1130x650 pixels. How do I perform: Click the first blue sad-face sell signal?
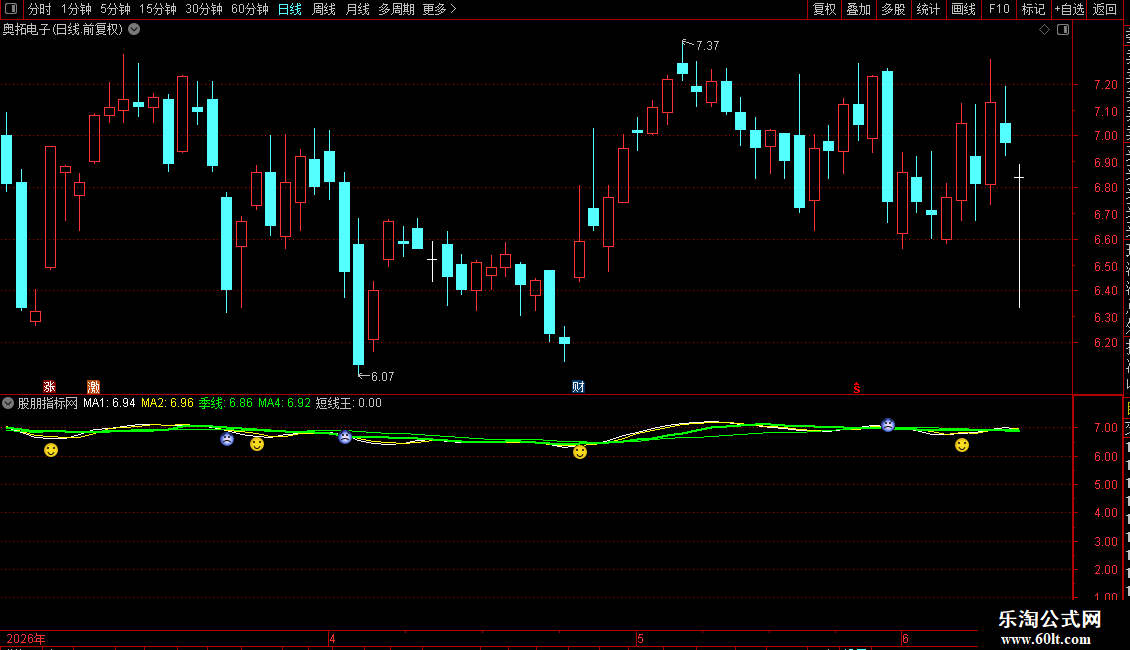coord(227,439)
